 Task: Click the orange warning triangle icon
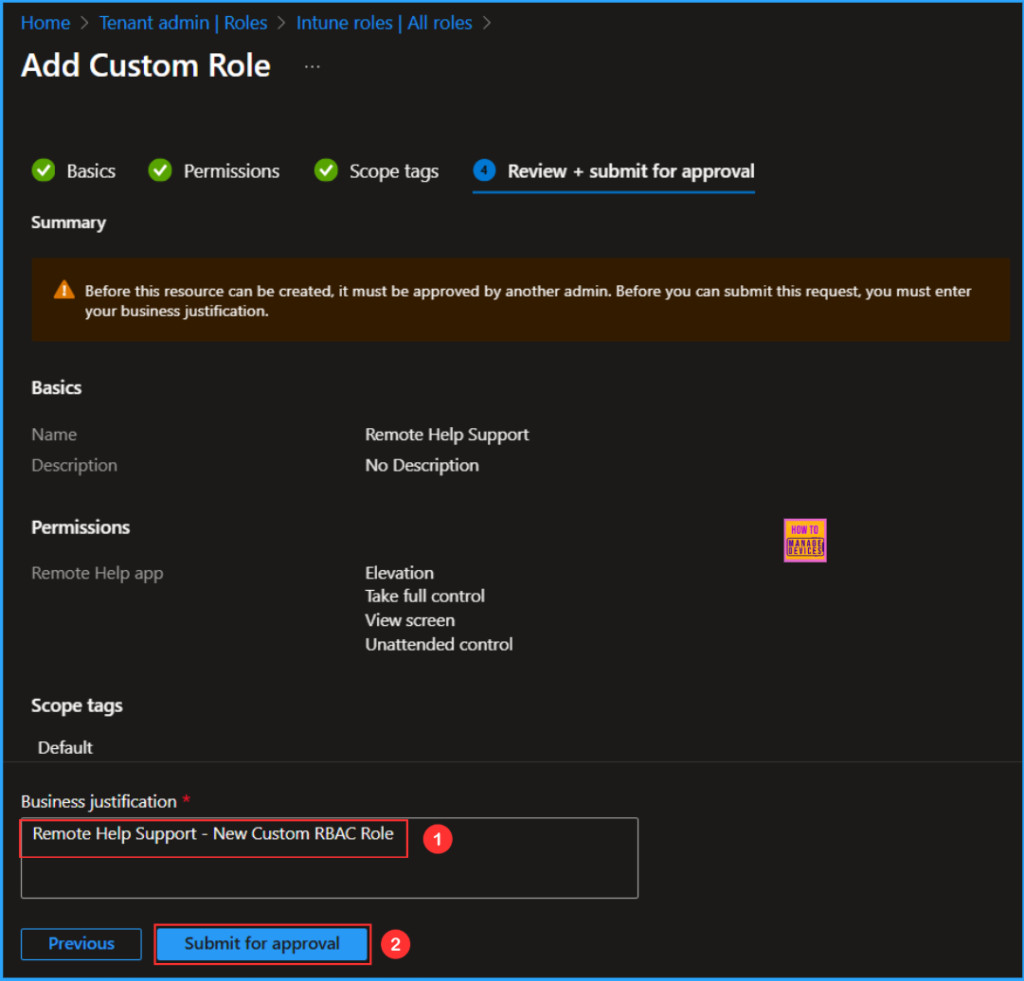tap(64, 289)
